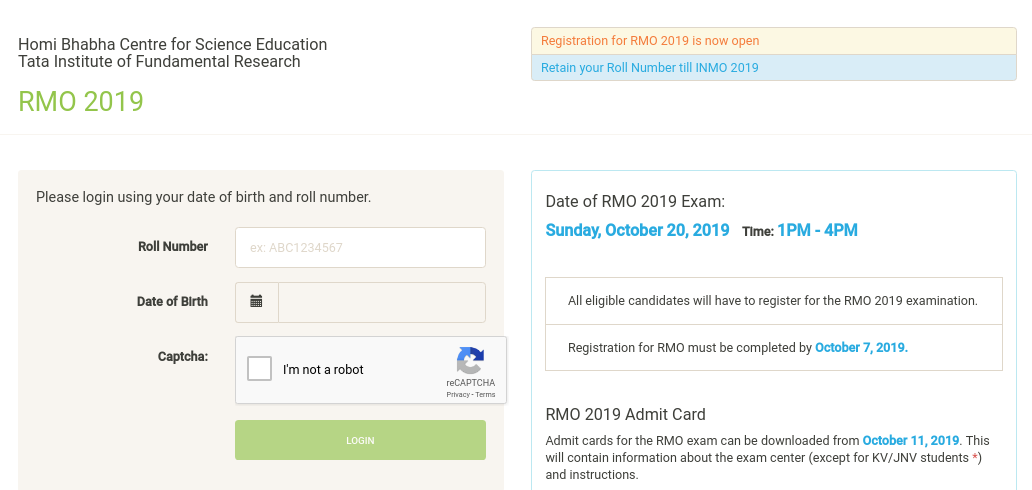Click the RMO 2019 Admit Card heading
Viewport: 1032px width, 490px height.
[x=625, y=414]
